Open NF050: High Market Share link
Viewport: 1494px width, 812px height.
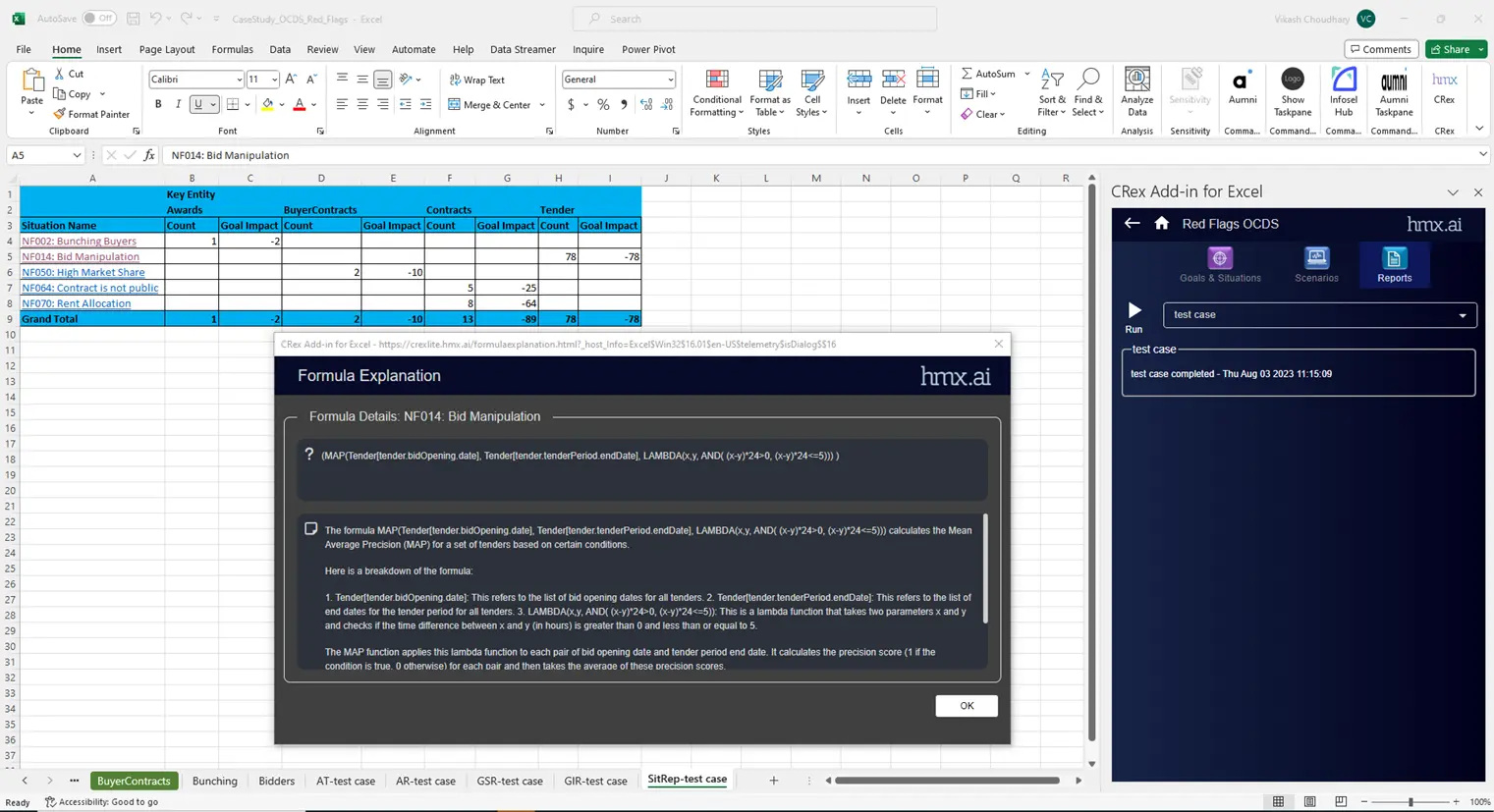[x=83, y=272]
